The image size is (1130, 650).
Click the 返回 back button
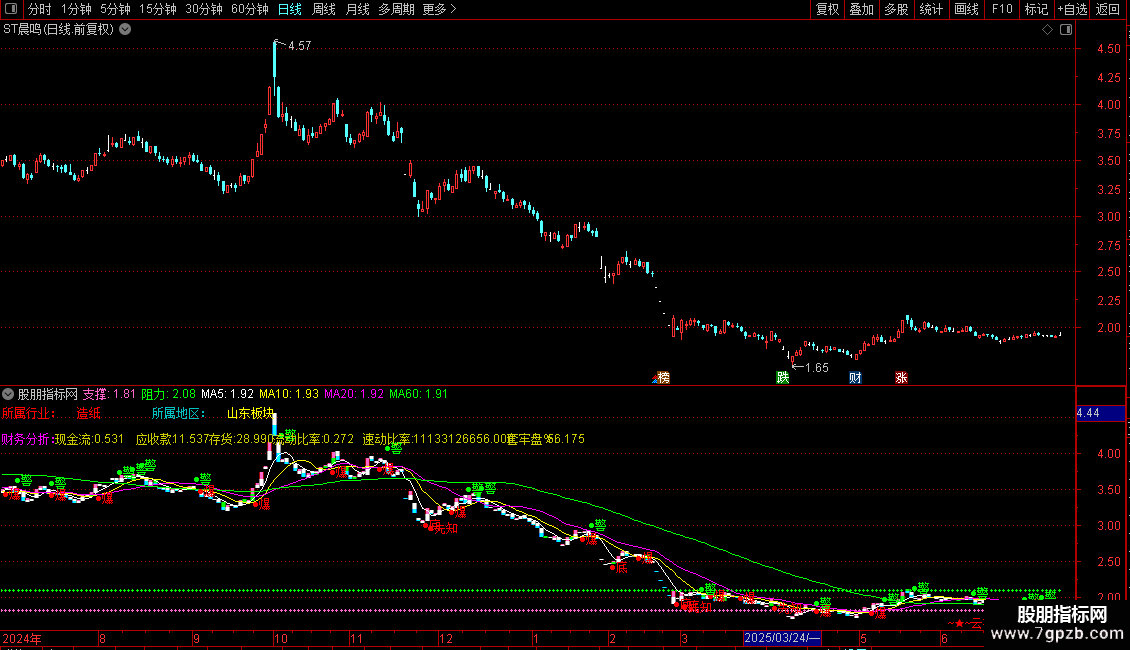tap(1108, 9)
